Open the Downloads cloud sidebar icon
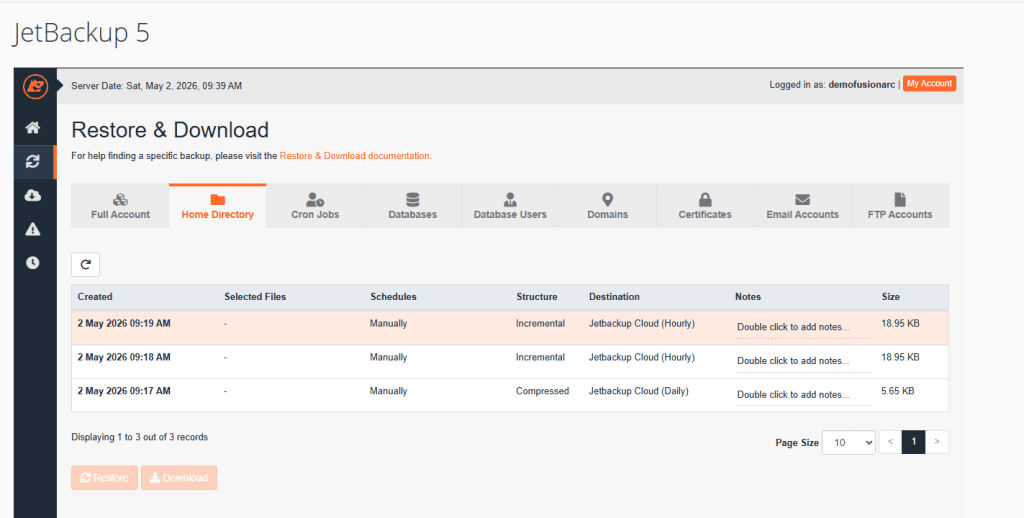This screenshot has width=1024, height=518. (x=33, y=195)
